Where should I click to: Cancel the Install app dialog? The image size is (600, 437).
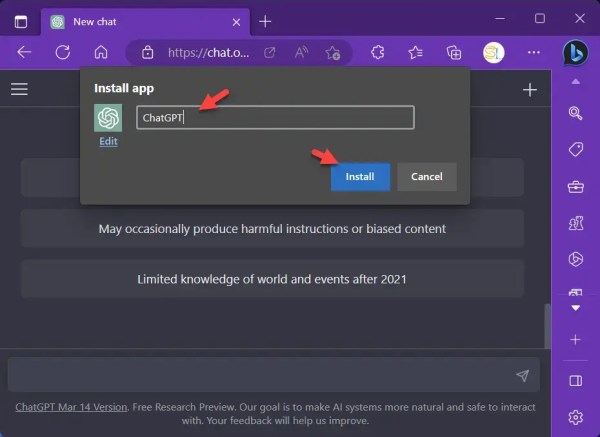pos(427,176)
